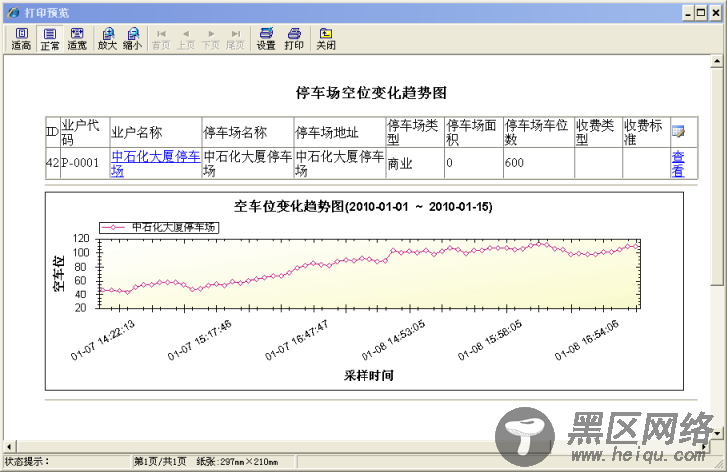Click the 下页 next page icon
This screenshot has height=472, width=727.
pos(211,39)
